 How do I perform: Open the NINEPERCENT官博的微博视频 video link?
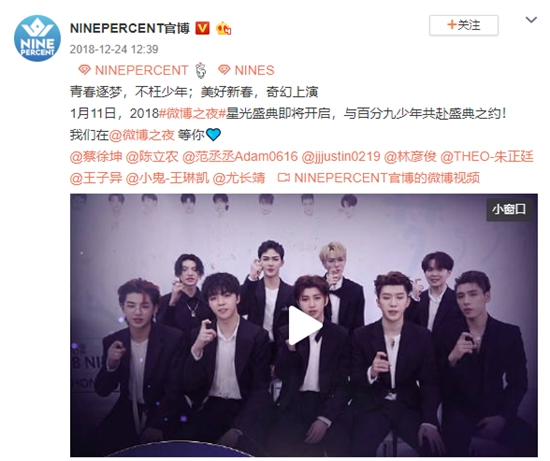(x=378, y=178)
